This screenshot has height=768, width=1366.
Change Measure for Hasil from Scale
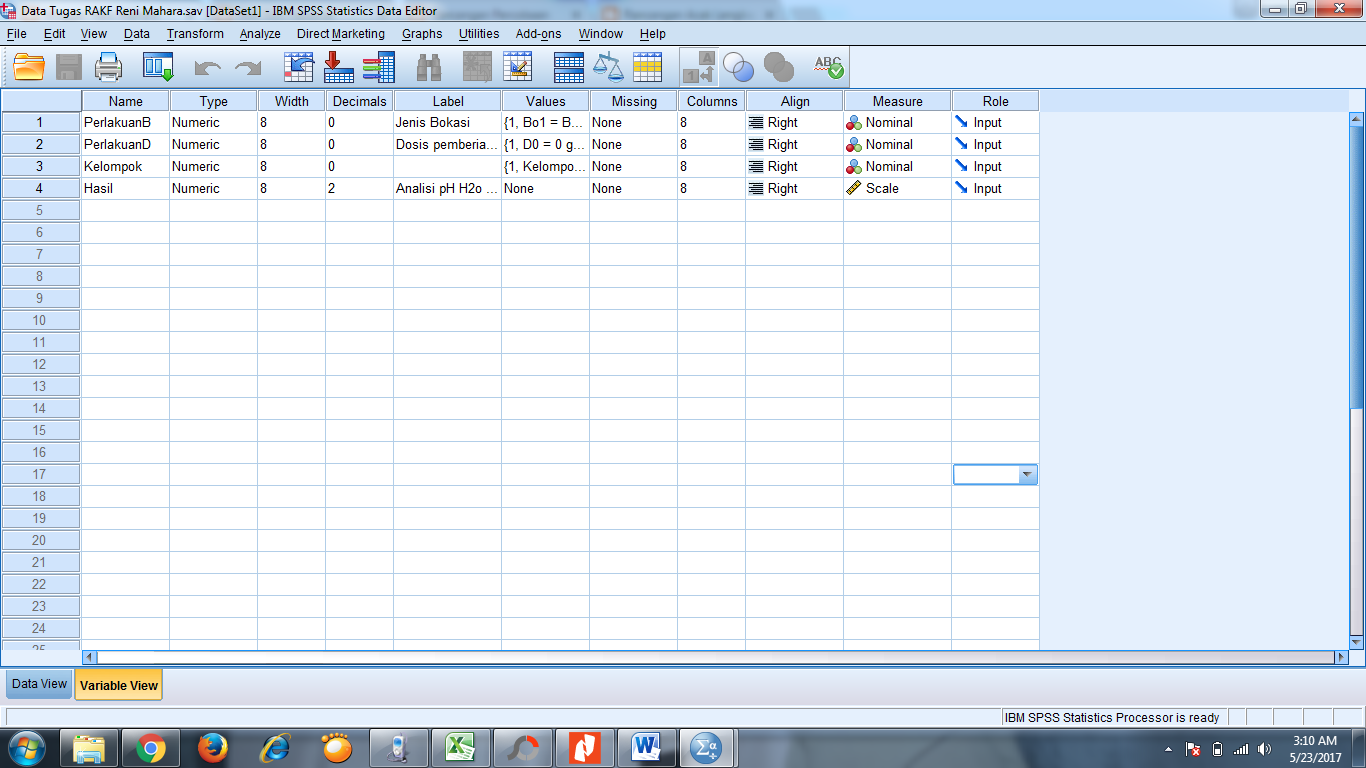coord(893,188)
